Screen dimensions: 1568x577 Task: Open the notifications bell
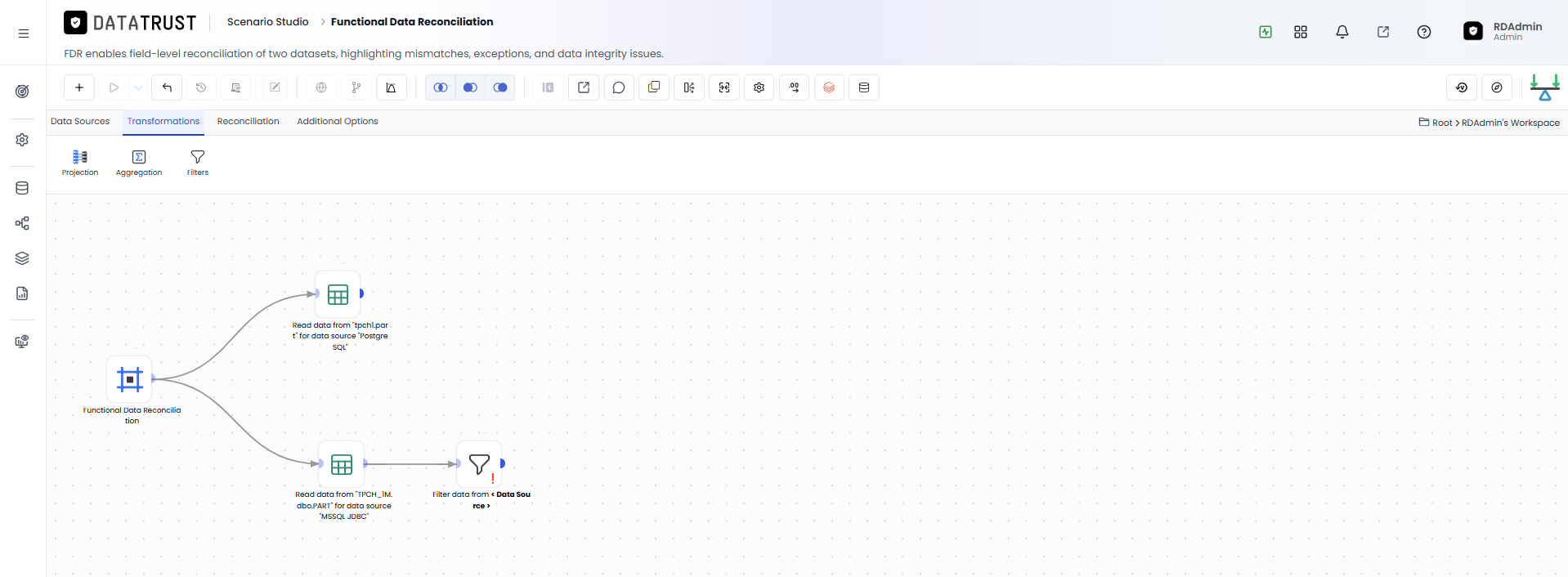[1342, 32]
